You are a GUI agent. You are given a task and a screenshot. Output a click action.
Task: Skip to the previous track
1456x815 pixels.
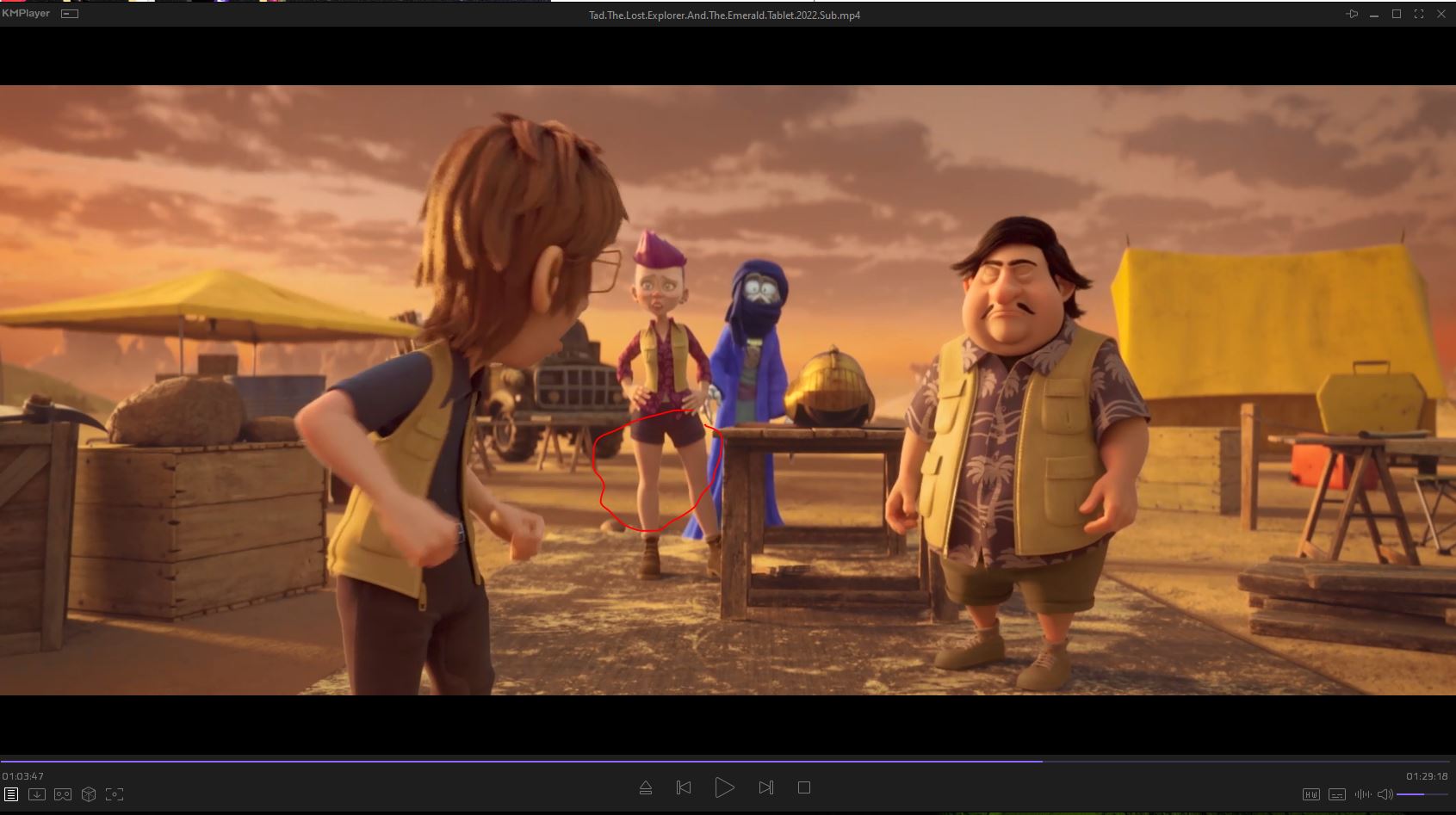684,787
